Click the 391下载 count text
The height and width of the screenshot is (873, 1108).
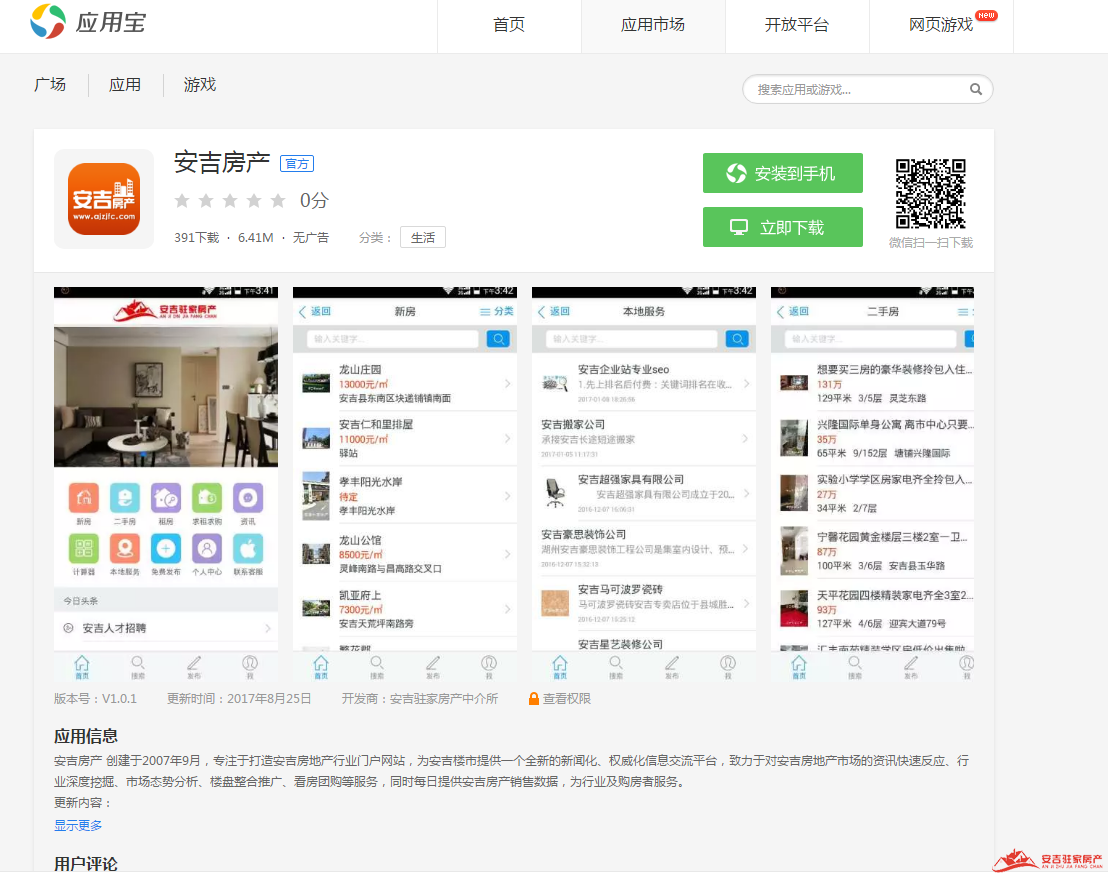(x=197, y=238)
